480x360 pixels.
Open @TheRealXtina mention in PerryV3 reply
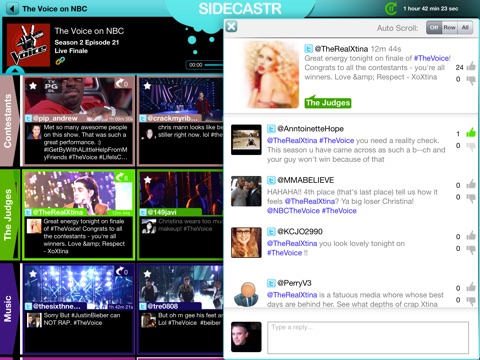coord(292,295)
